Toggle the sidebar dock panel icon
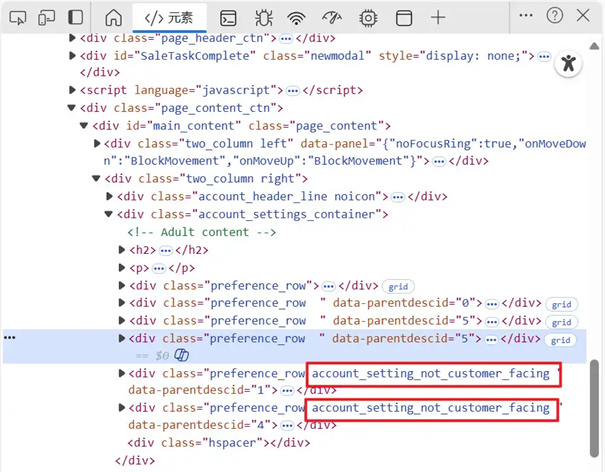 click(x=75, y=17)
